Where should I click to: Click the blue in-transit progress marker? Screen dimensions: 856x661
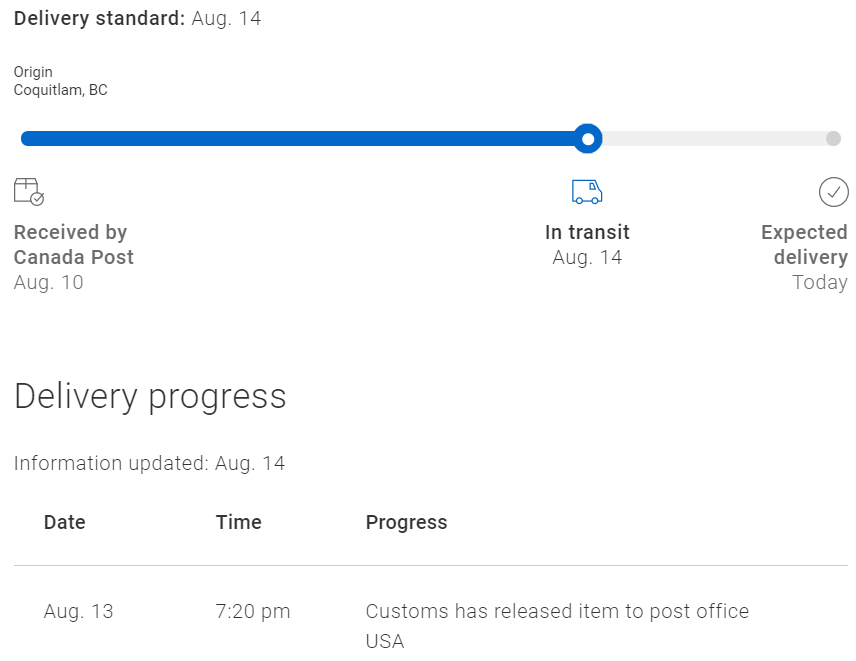(588, 139)
